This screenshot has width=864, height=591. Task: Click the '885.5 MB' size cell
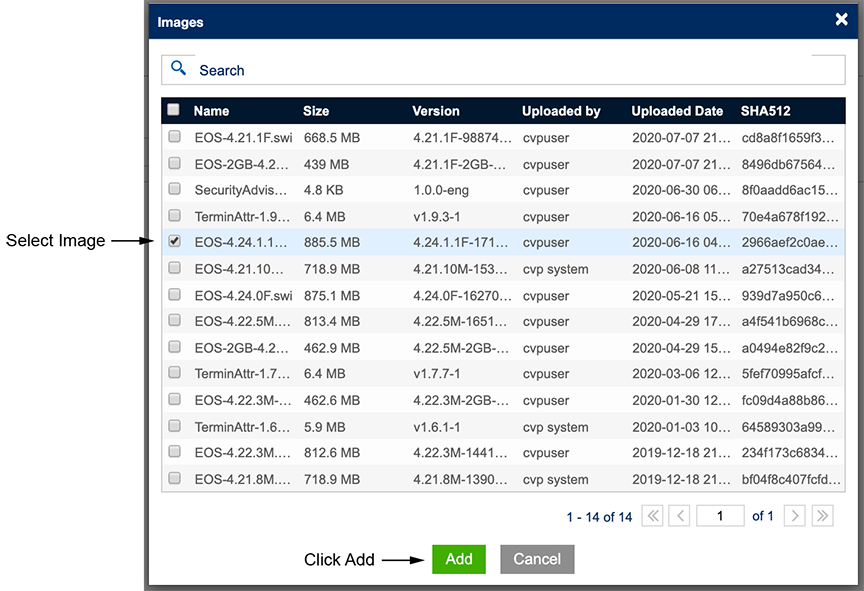332,242
